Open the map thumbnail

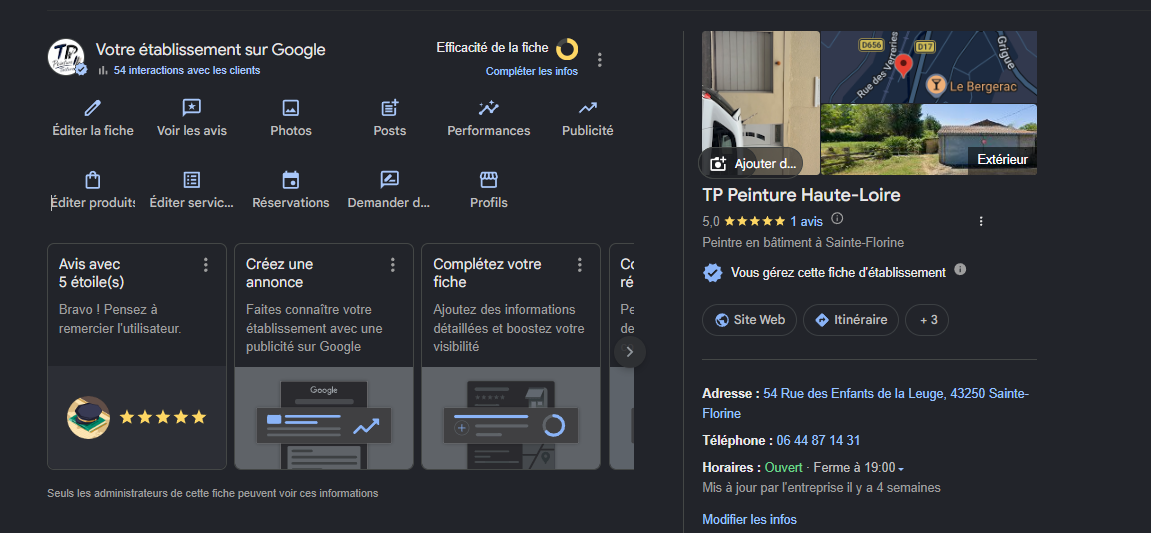[929, 67]
